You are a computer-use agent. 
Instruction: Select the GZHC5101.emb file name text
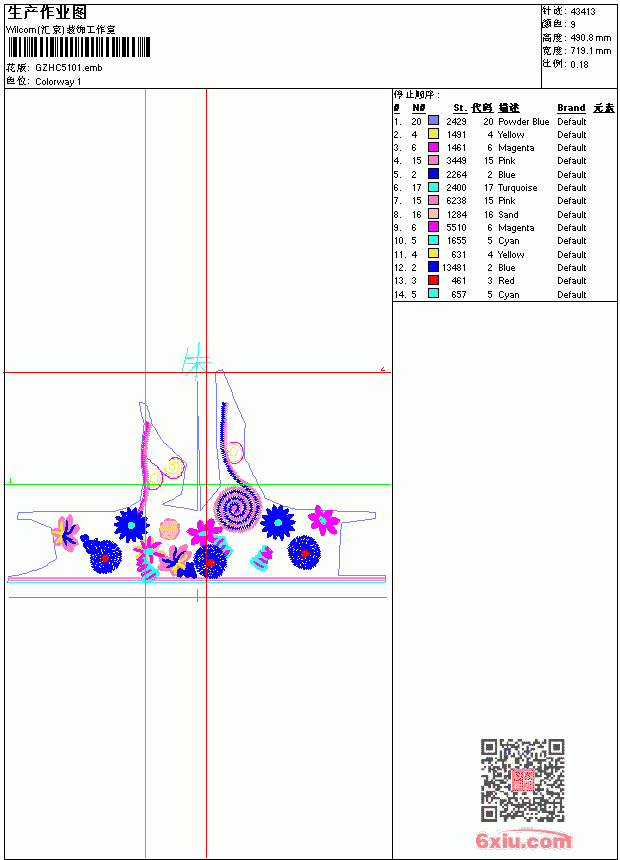coord(69,68)
